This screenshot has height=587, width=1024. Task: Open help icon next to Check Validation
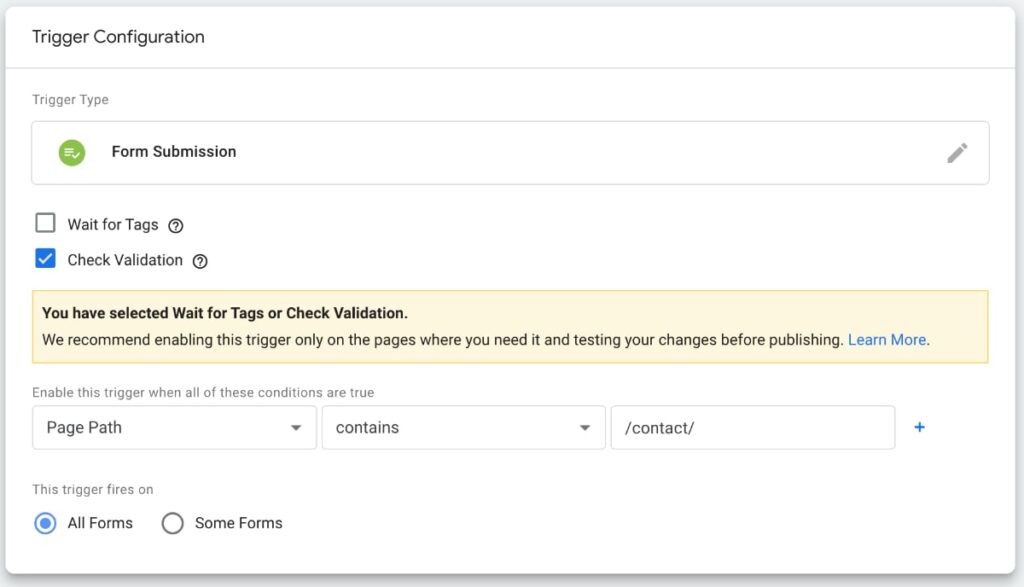pos(200,261)
